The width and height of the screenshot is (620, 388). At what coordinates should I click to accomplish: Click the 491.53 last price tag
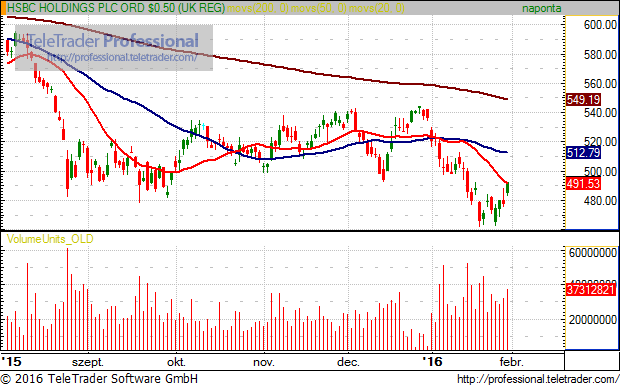point(583,184)
